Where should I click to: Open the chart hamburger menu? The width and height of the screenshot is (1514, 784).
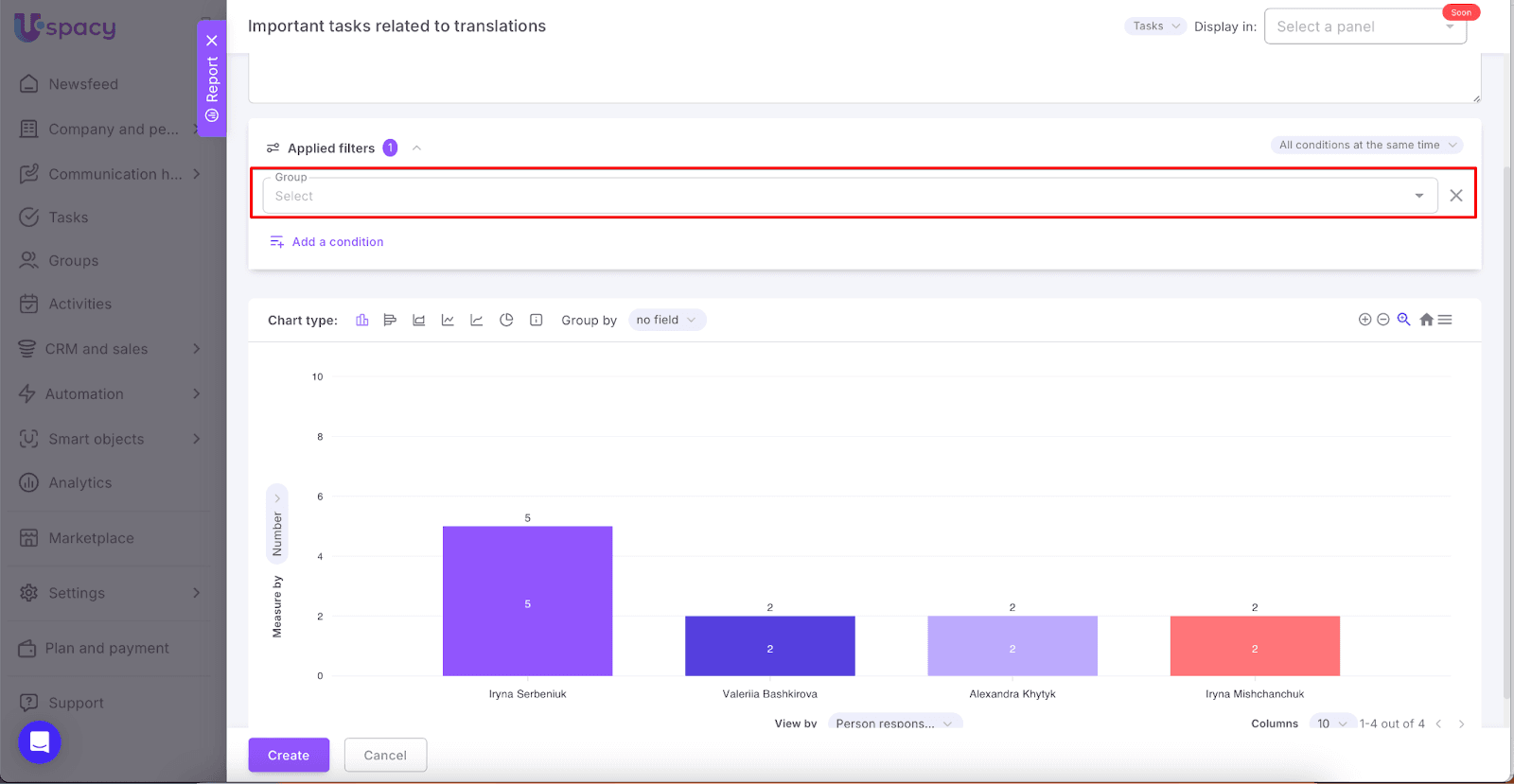tap(1445, 320)
